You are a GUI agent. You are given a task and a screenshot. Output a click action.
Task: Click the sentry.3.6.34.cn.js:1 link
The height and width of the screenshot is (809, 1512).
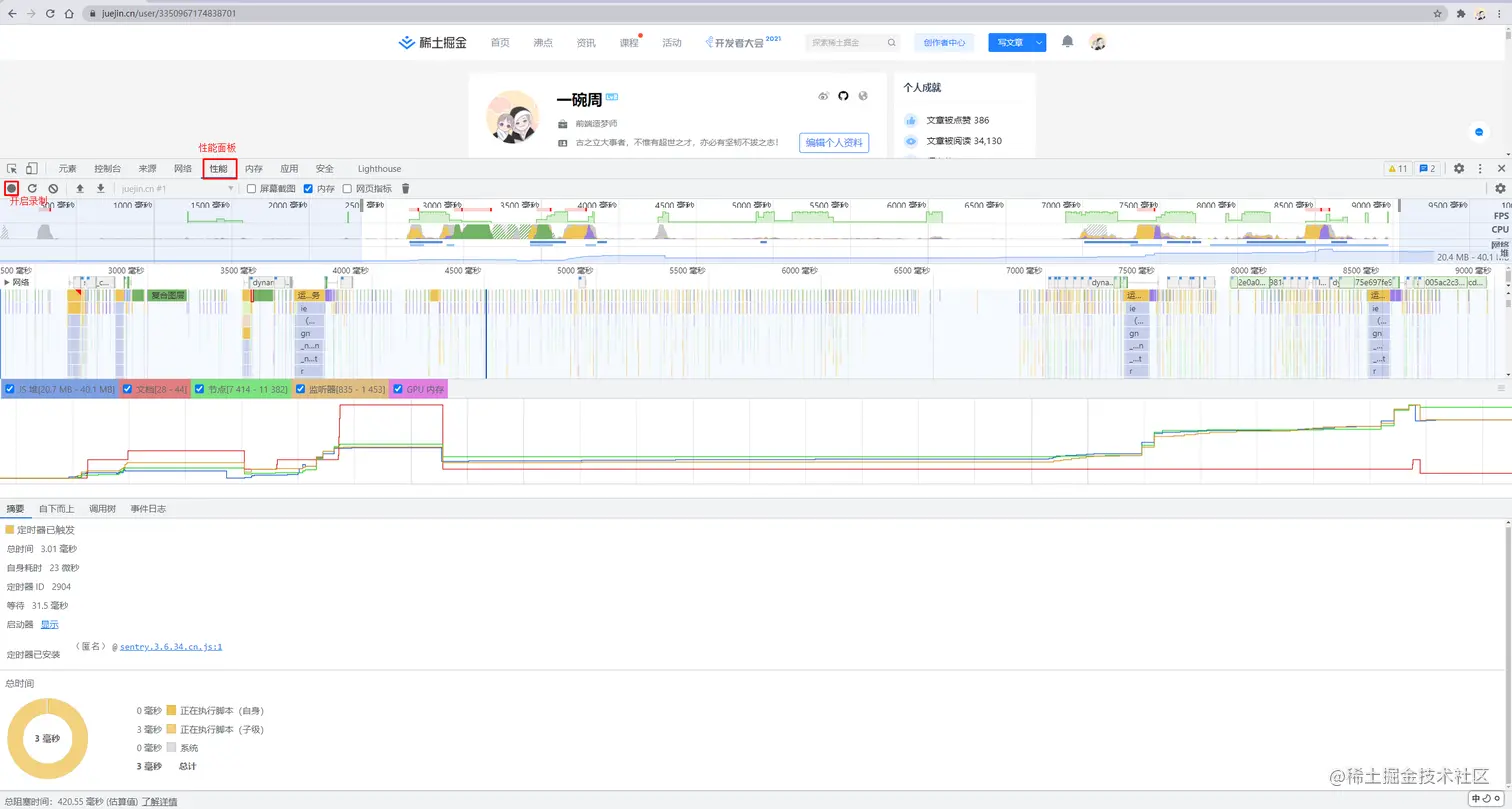[170, 646]
